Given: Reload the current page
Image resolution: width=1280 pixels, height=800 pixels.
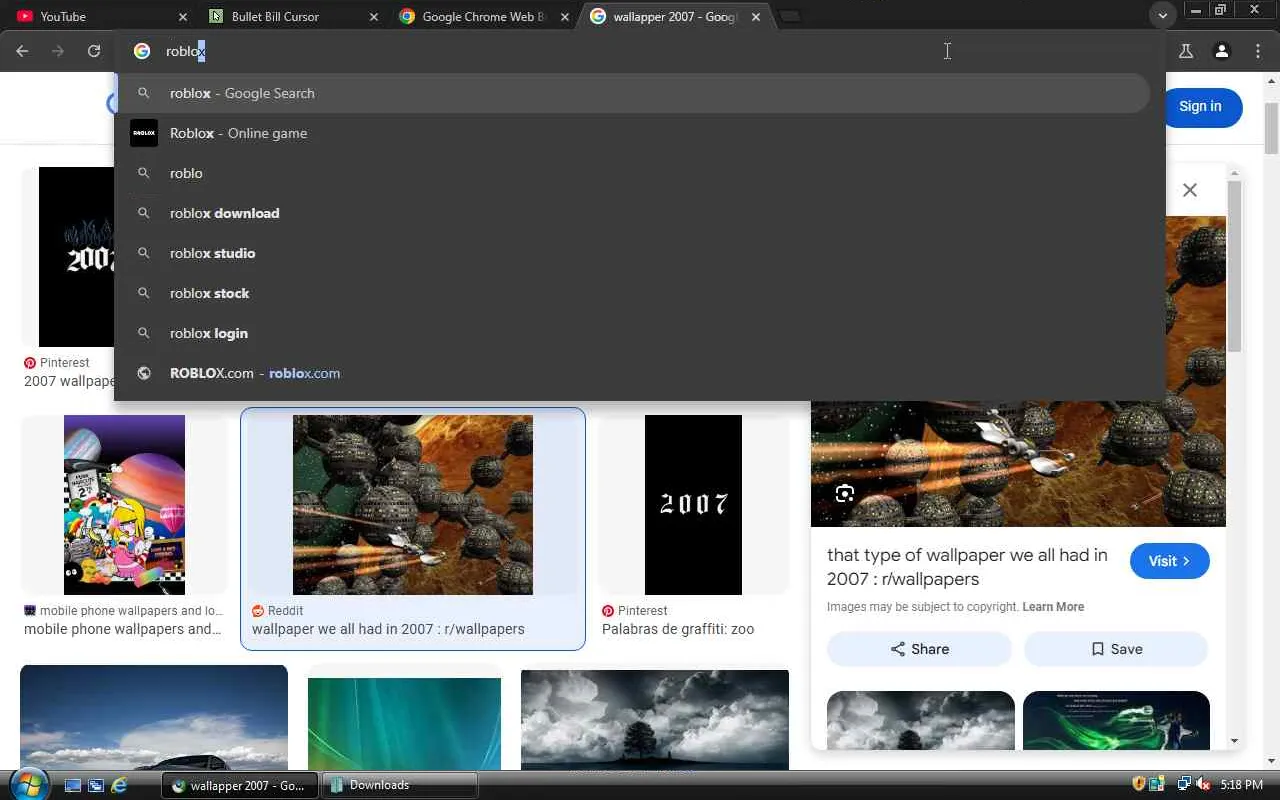Looking at the screenshot, I should 94,51.
